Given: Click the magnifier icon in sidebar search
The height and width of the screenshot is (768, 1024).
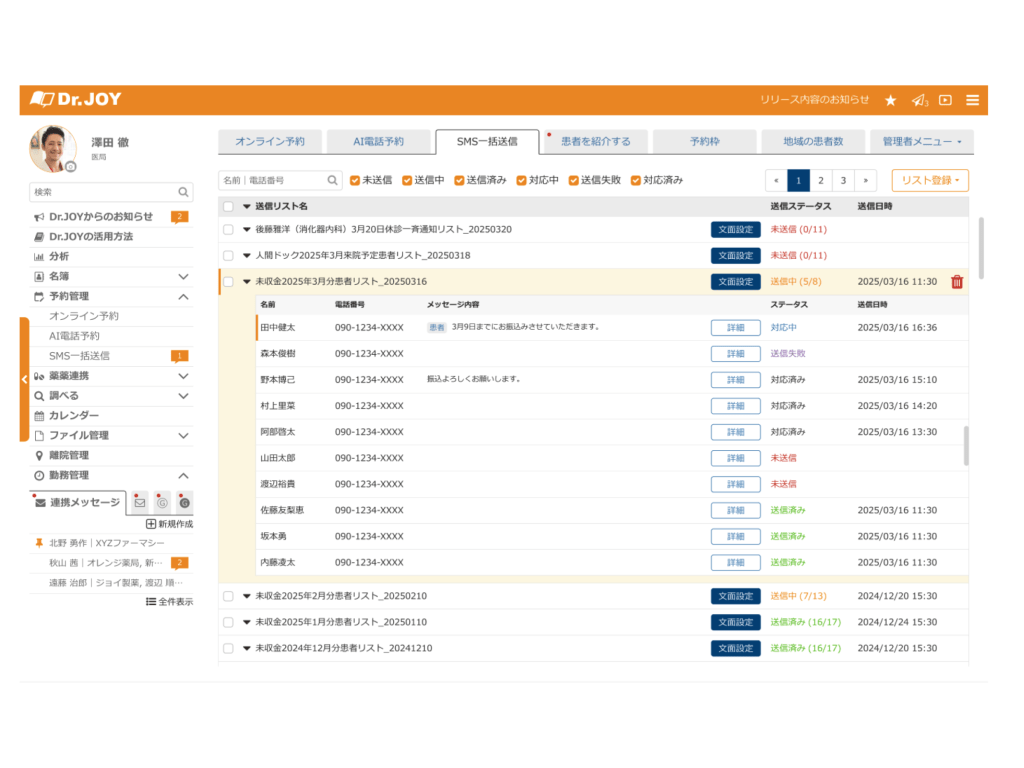Looking at the screenshot, I should point(184,192).
